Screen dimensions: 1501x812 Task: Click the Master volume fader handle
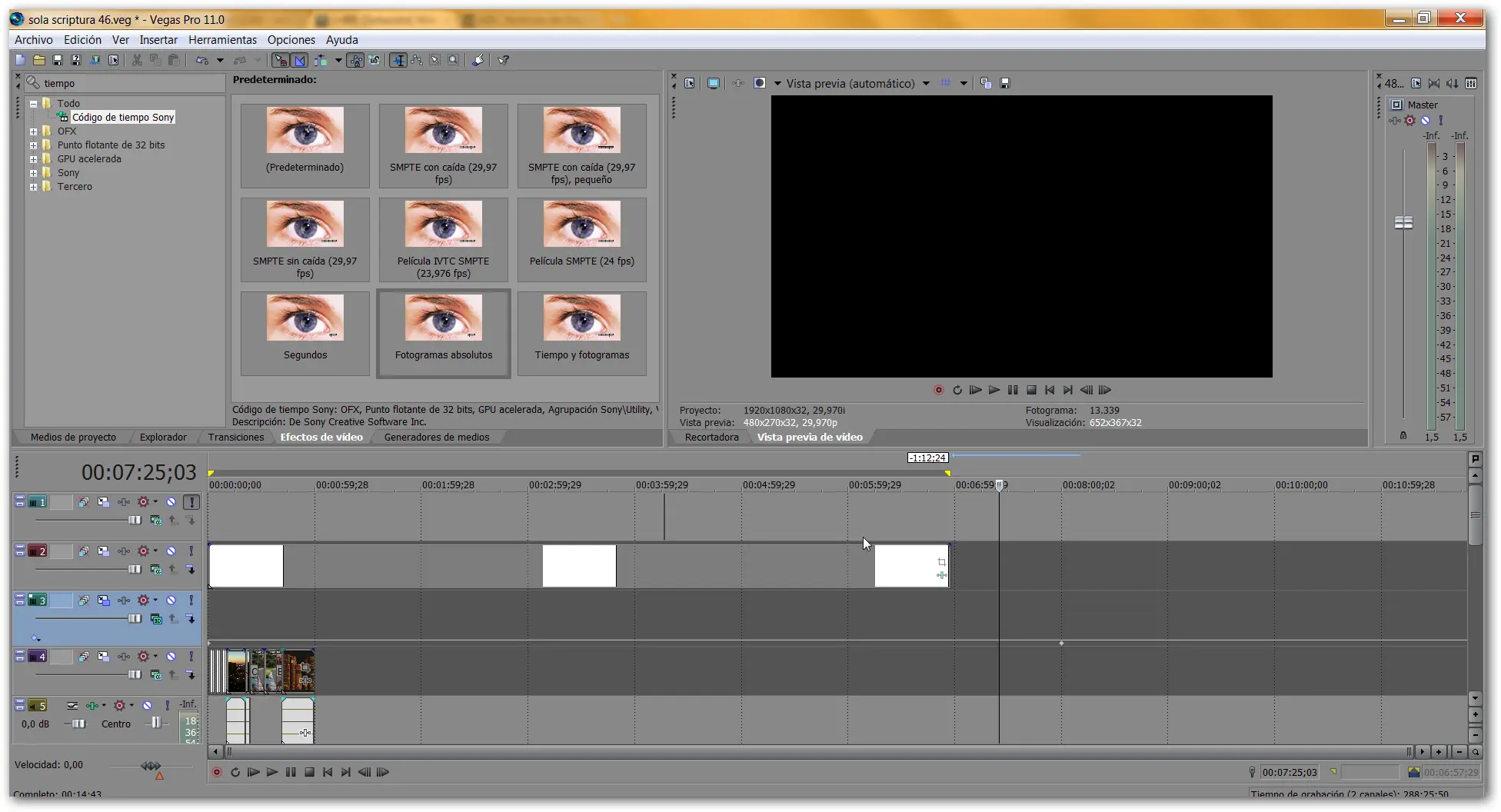pos(1403,223)
